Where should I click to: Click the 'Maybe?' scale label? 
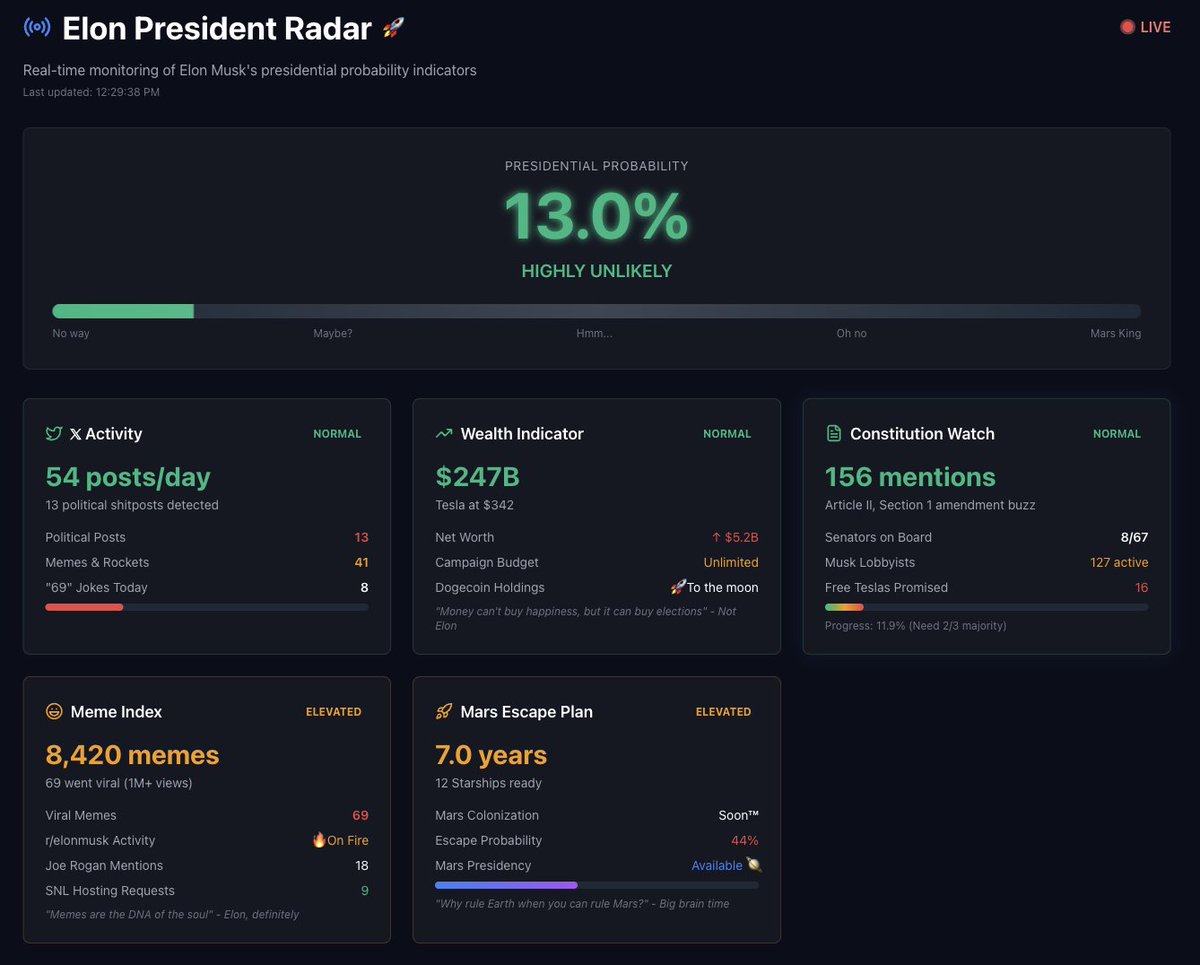(333, 333)
